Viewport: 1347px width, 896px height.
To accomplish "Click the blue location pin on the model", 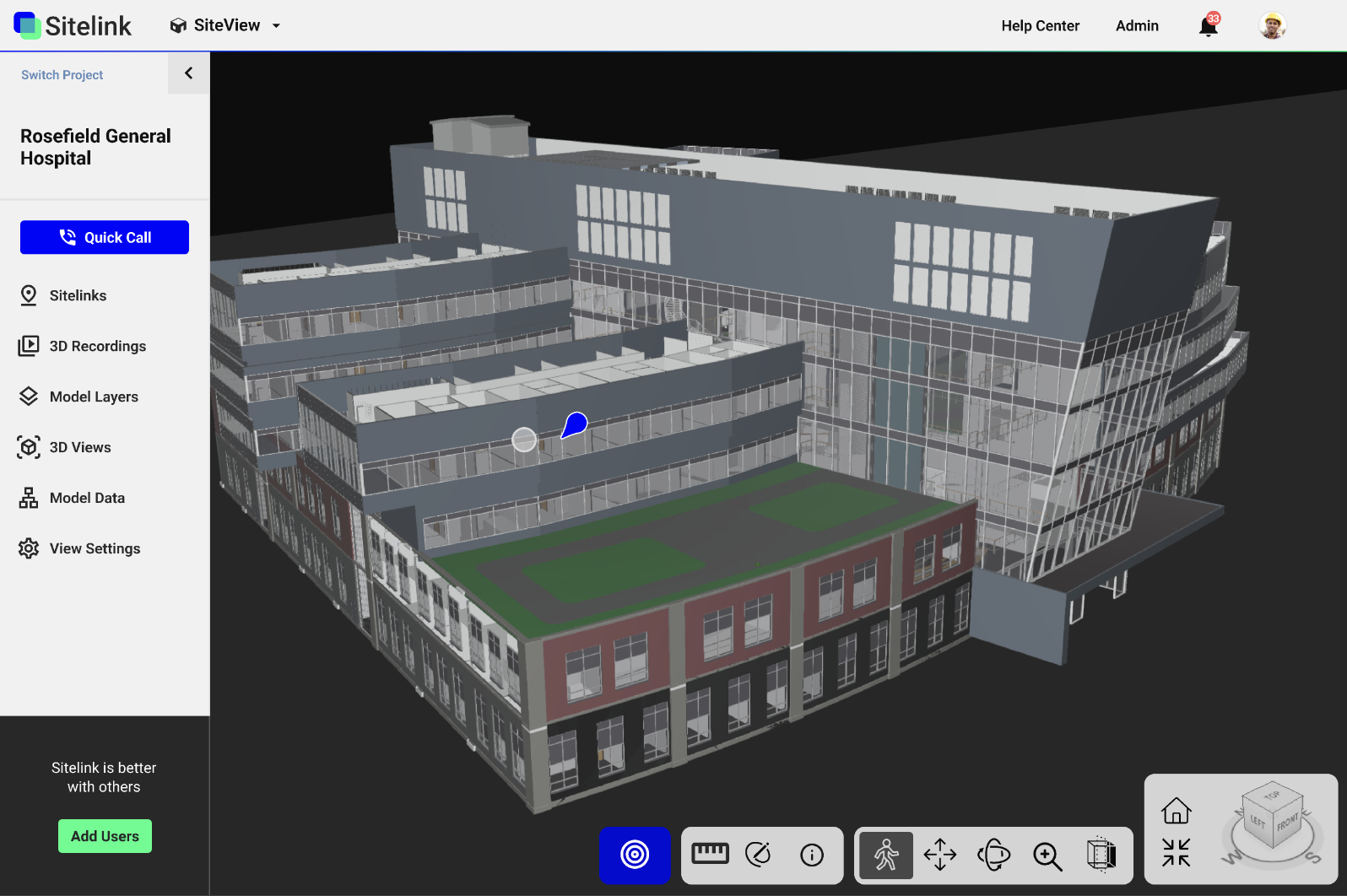I will (x=575, y=424).
